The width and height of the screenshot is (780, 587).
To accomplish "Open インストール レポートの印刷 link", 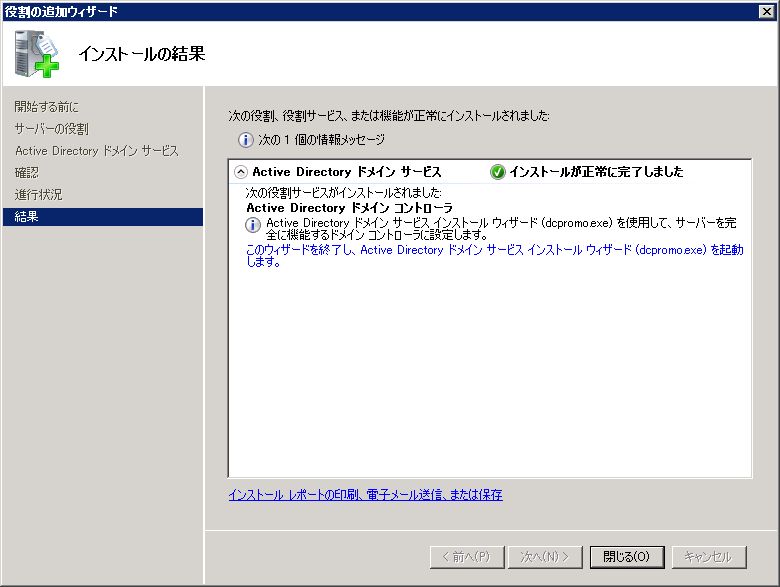I will [365, 494].
